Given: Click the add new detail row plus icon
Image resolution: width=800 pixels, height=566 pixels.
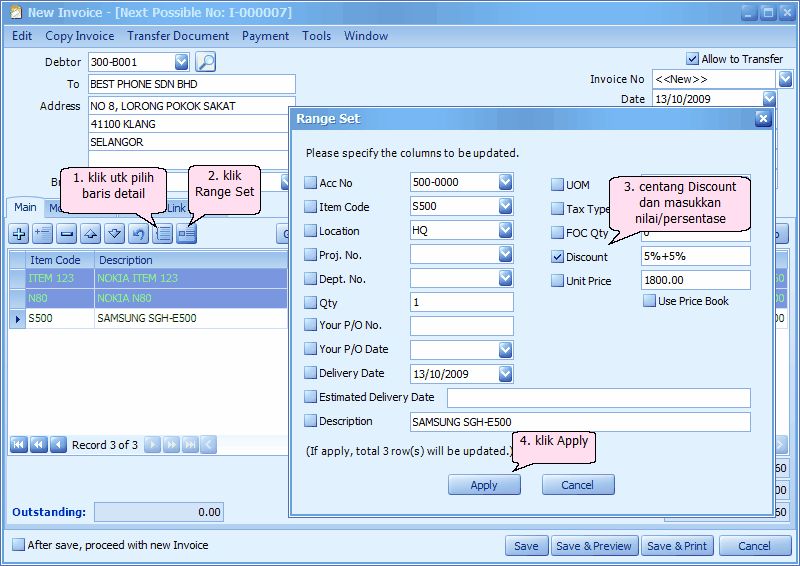Looking at the screenshot, I should point(19,233).
